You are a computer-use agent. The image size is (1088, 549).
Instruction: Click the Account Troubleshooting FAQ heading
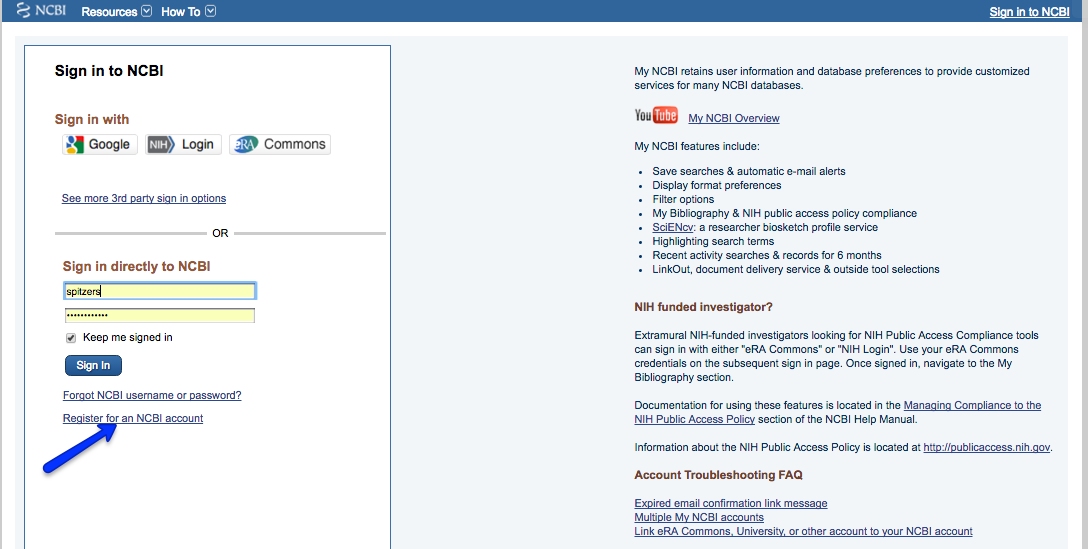718,475
